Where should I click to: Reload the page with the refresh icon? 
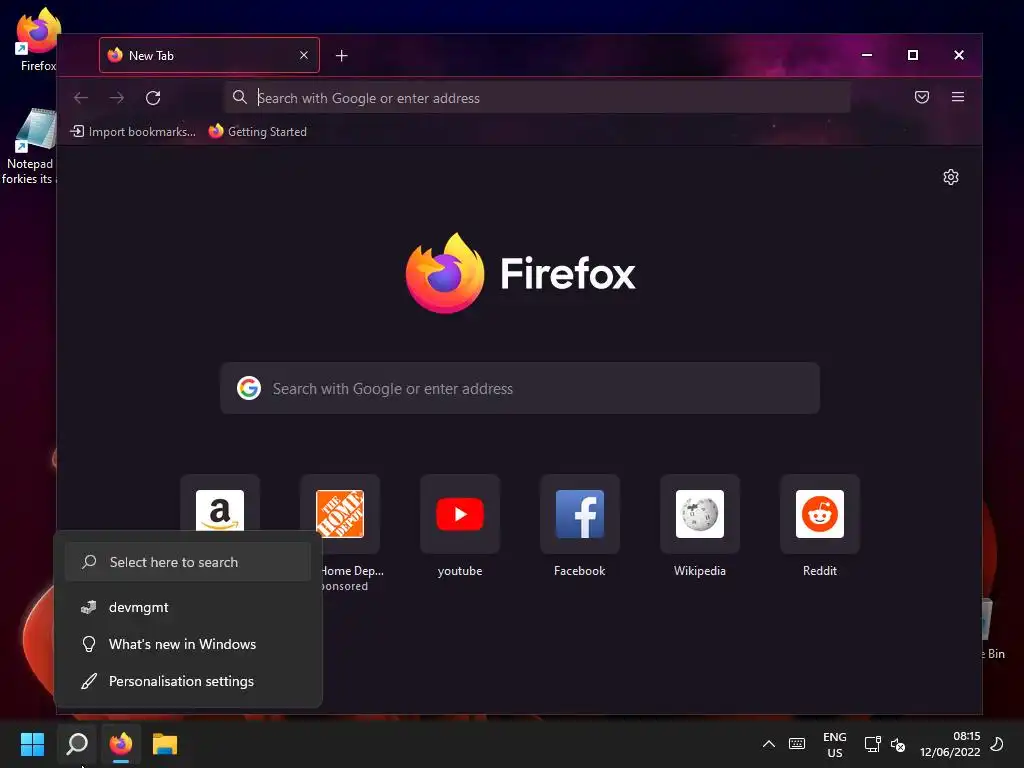(x=153, y=98)
